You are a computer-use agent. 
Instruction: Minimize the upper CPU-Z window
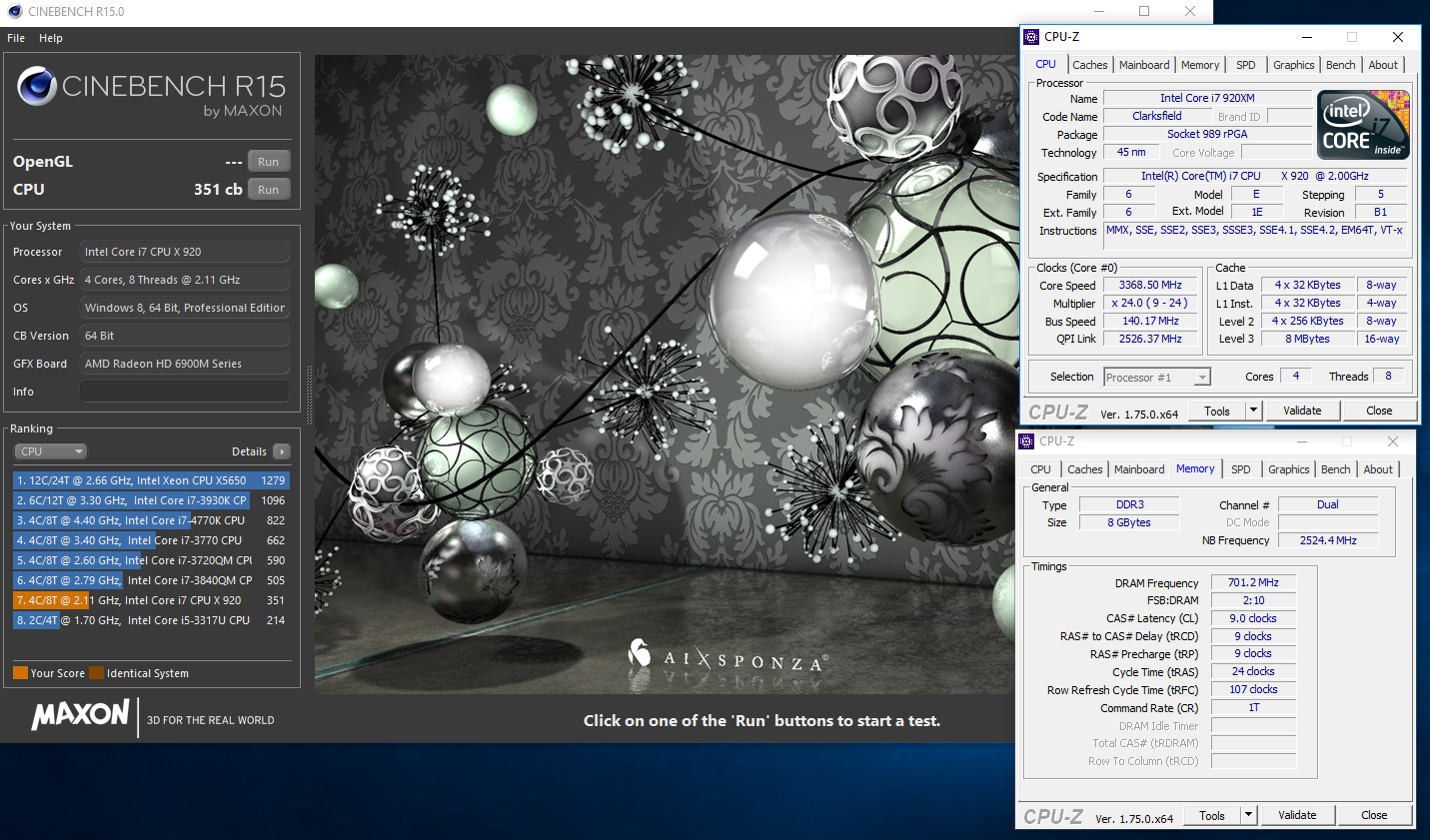[x=1307, y=37]
